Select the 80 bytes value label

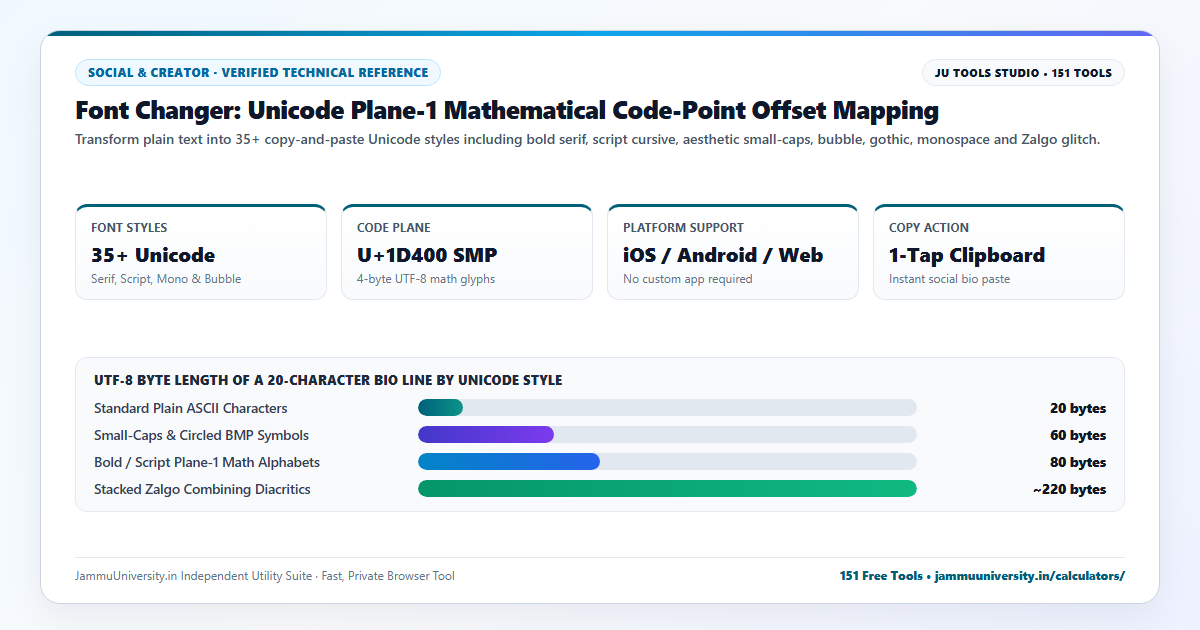point(1078,462)
